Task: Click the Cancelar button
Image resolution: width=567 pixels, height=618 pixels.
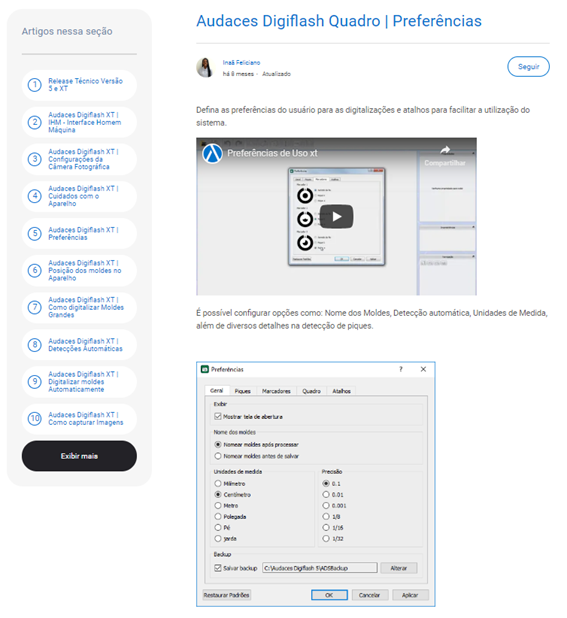Action: click(x=369, y=595)
